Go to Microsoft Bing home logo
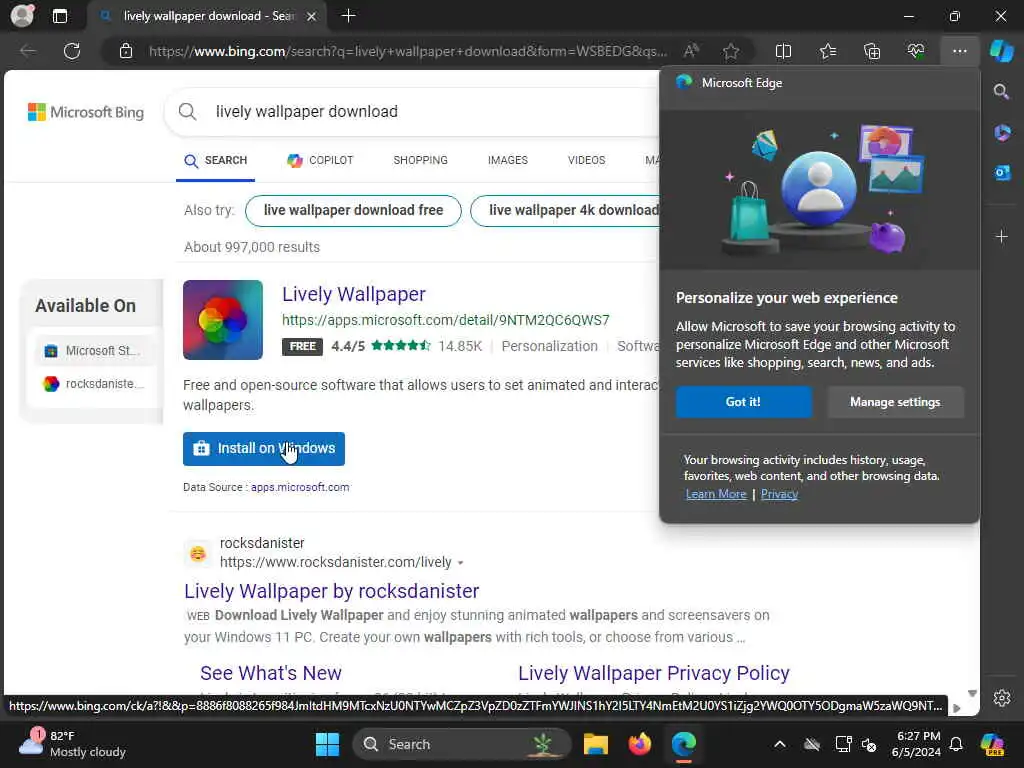Viewport: 1024px width, 768px height. pos(86,112)
